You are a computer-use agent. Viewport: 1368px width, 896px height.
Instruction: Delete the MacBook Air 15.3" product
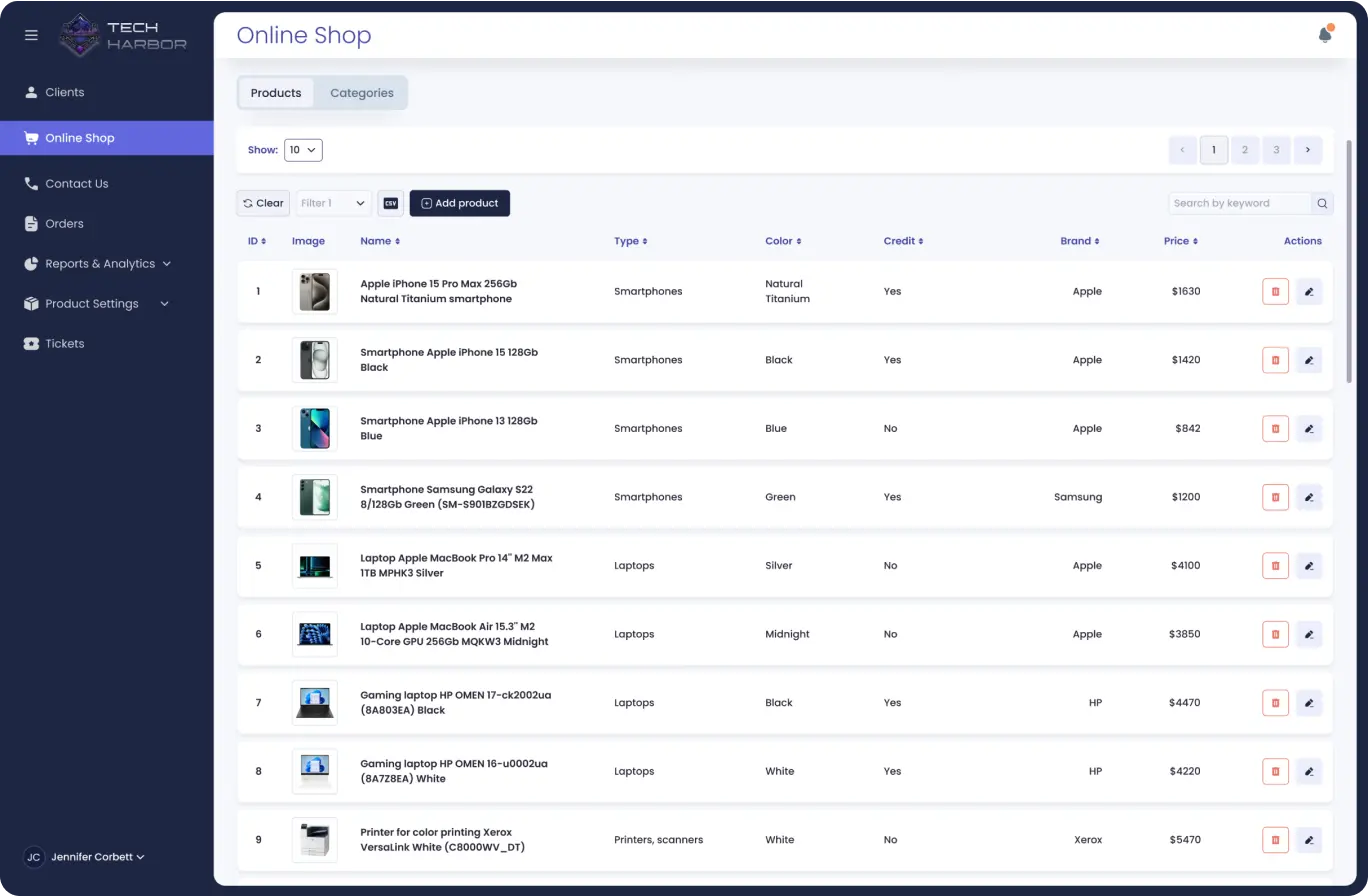[1275, 634]
